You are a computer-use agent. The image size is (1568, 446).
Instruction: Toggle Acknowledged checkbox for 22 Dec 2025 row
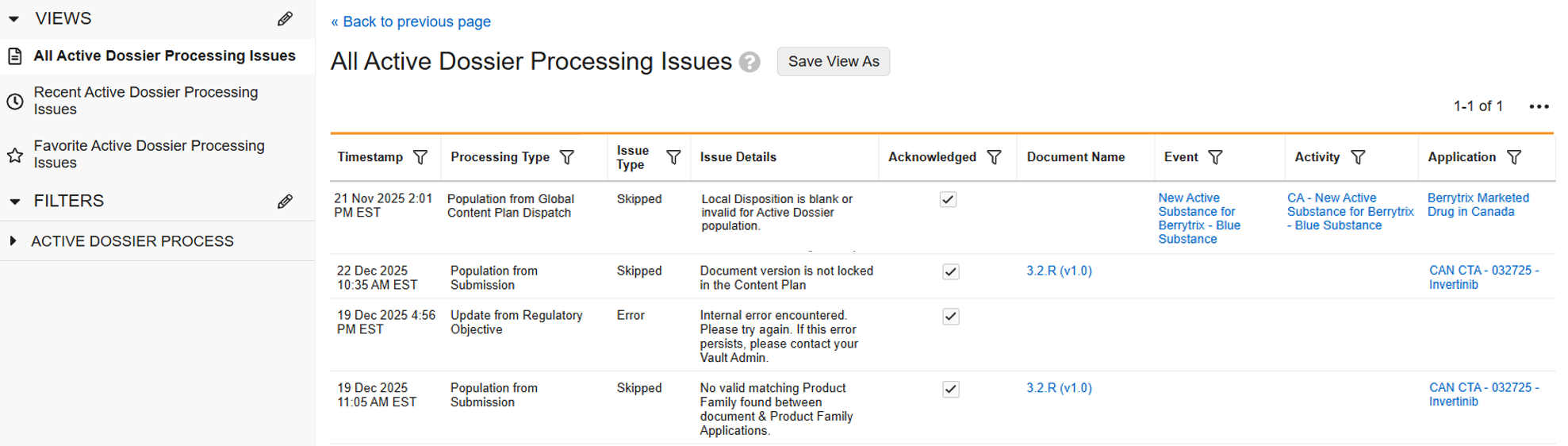pos(950,271)
